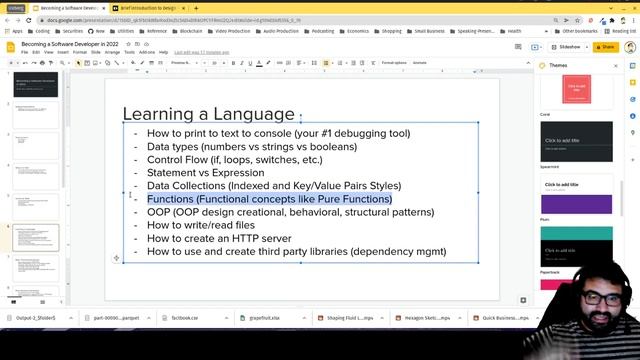Select the text box tool
Viewport: 640px width, 360px height.
[x=87, y=63]
